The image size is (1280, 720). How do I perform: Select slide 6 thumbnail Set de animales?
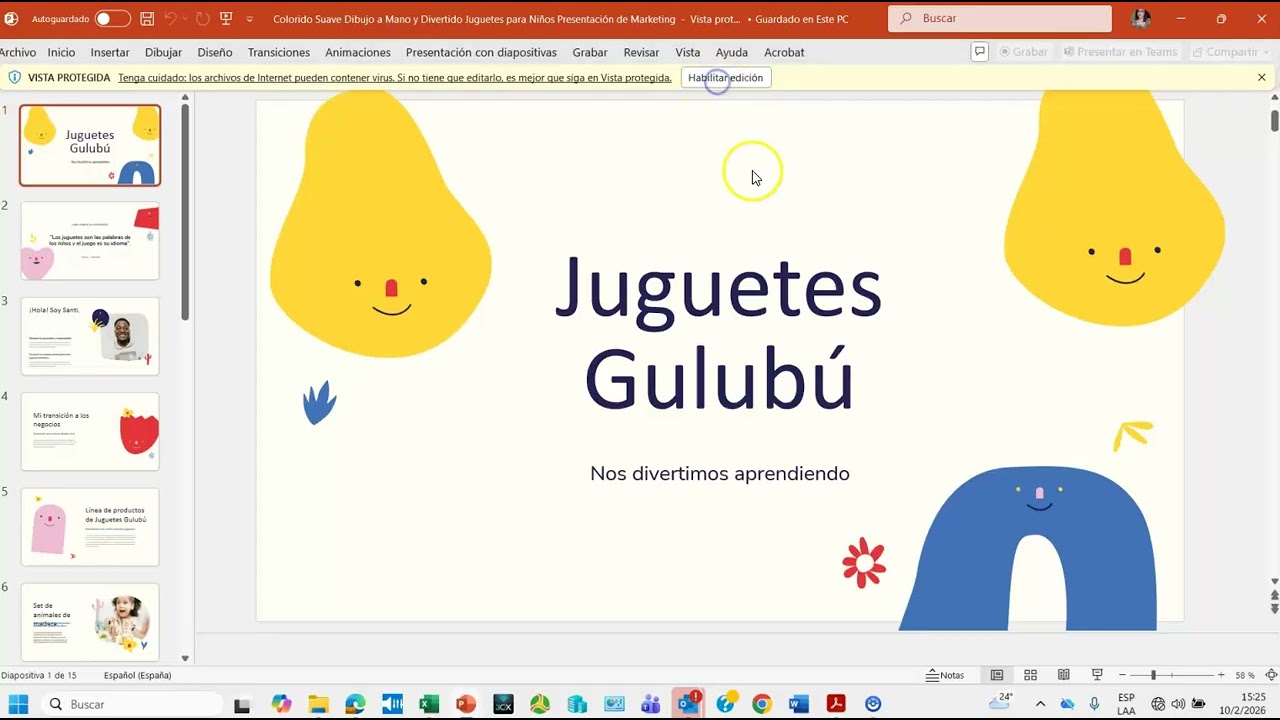pyautogui.click(x=90, y=622)
